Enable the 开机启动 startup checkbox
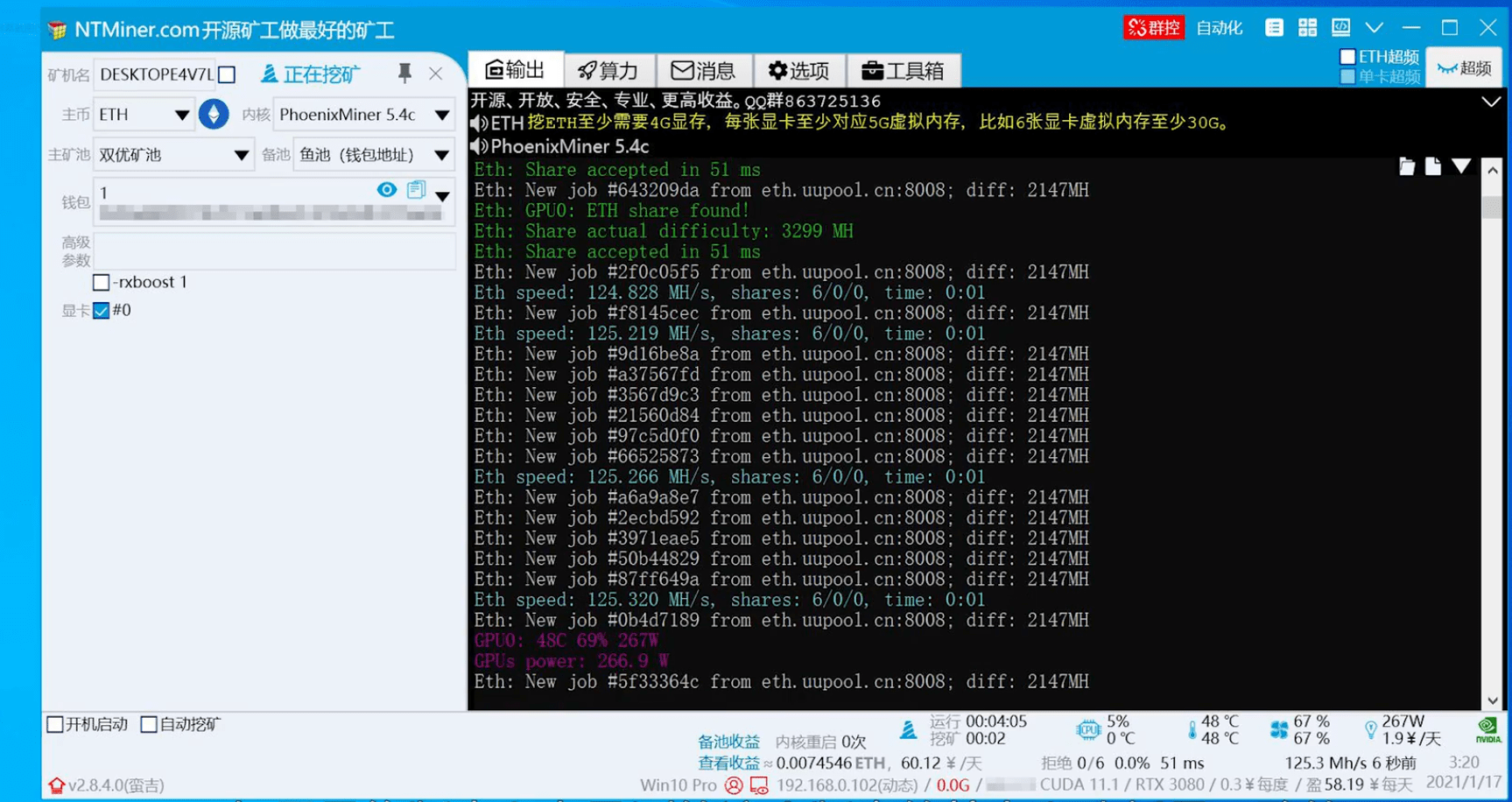The height and width of the screenshot is (802, 1512). (x=55, y=725)
